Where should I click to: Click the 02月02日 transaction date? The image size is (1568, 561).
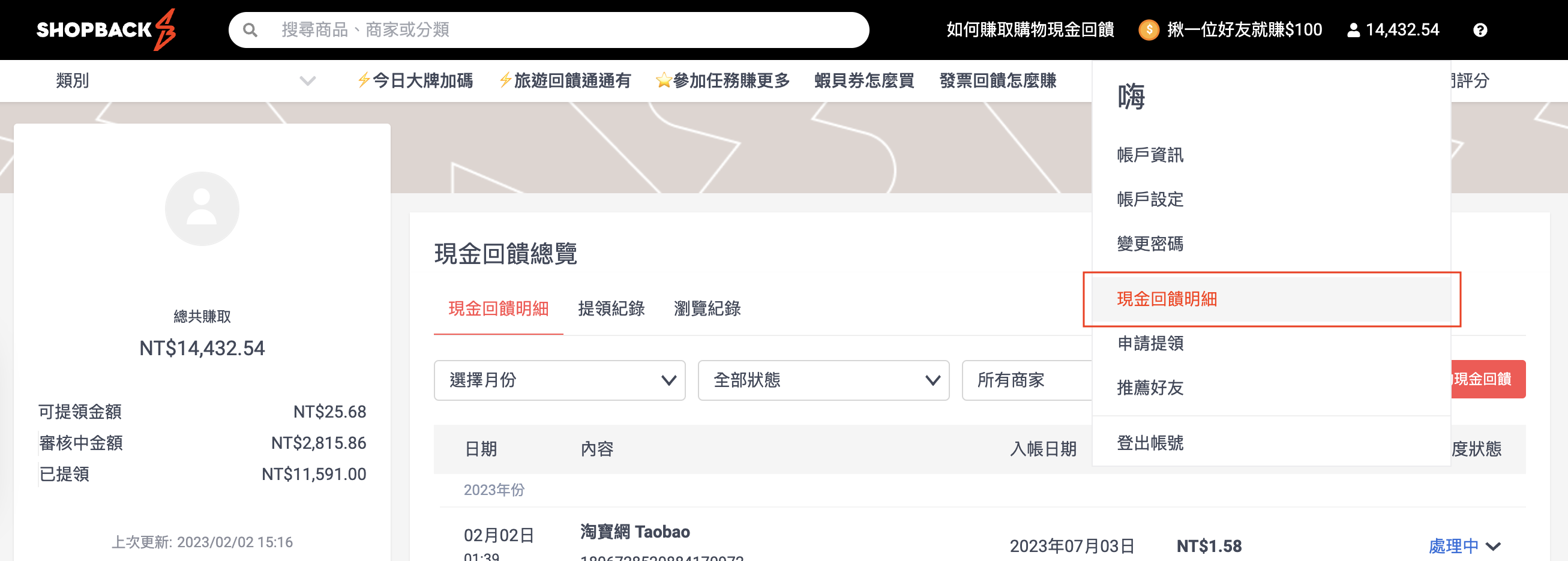[499, 535]
